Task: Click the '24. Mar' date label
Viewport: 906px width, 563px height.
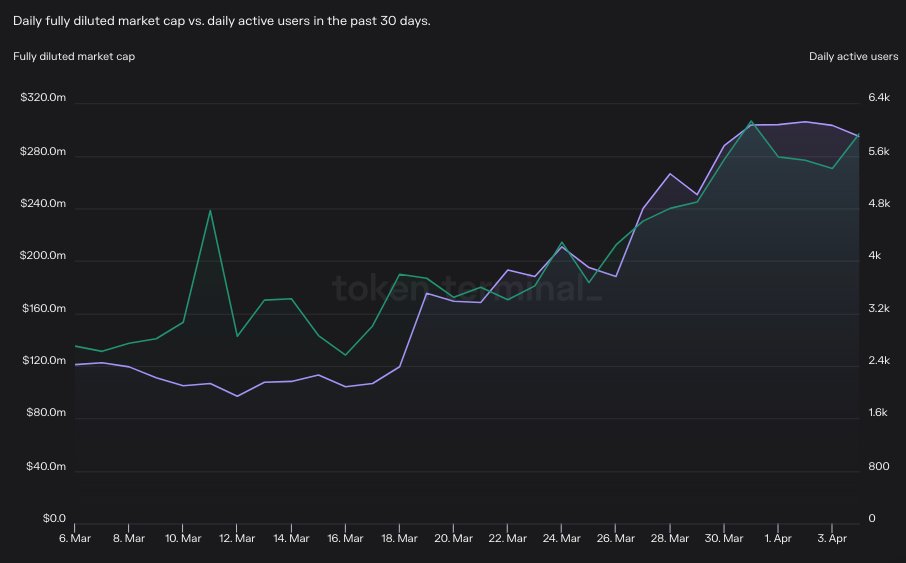Action: click(x=561, y=538)
